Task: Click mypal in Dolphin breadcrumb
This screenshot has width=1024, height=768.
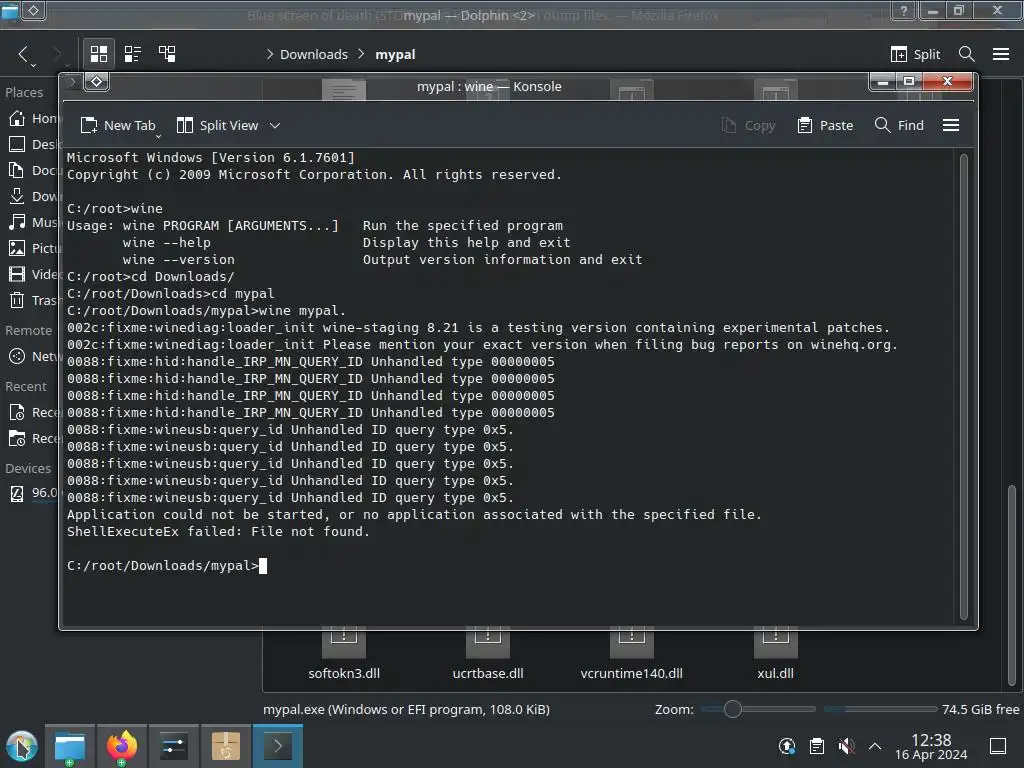Action: pos(395,54)
